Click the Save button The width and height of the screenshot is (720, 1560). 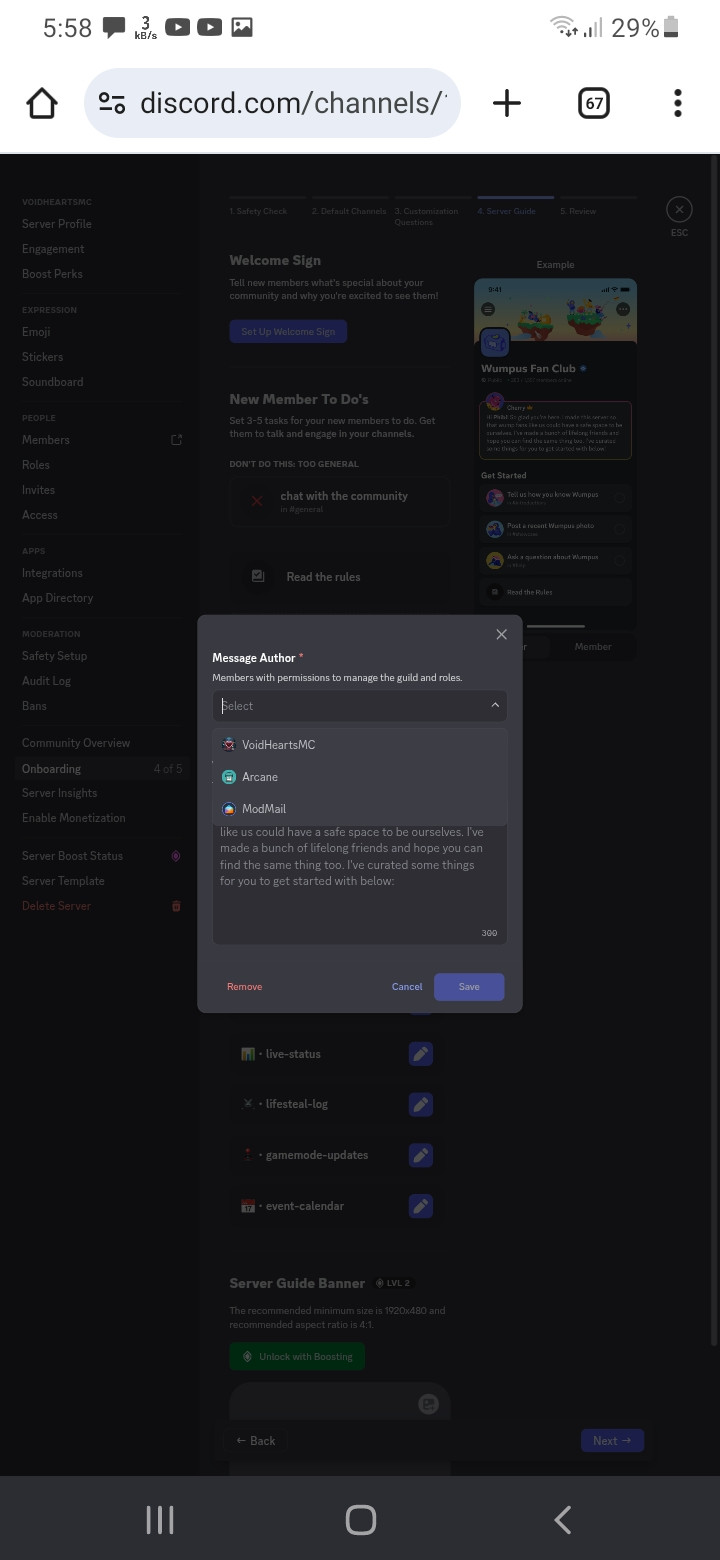[x=469, y=987]
